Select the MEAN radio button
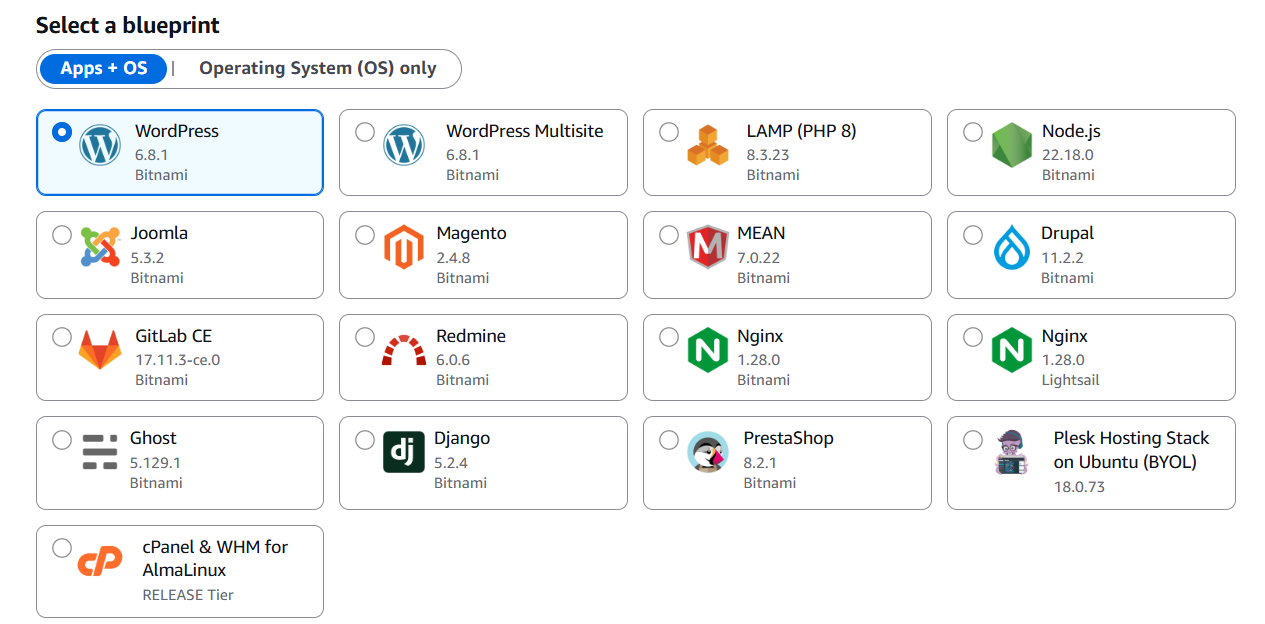The image size is (1265, 624). [669, 235]
